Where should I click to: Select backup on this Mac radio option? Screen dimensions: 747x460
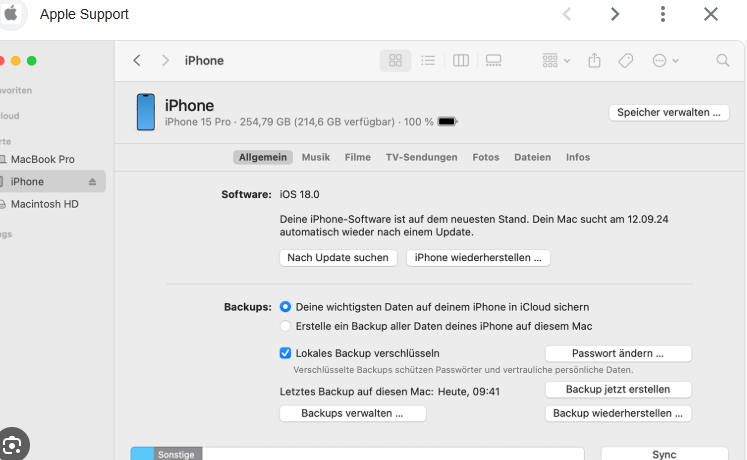click(x=286, y=326)
